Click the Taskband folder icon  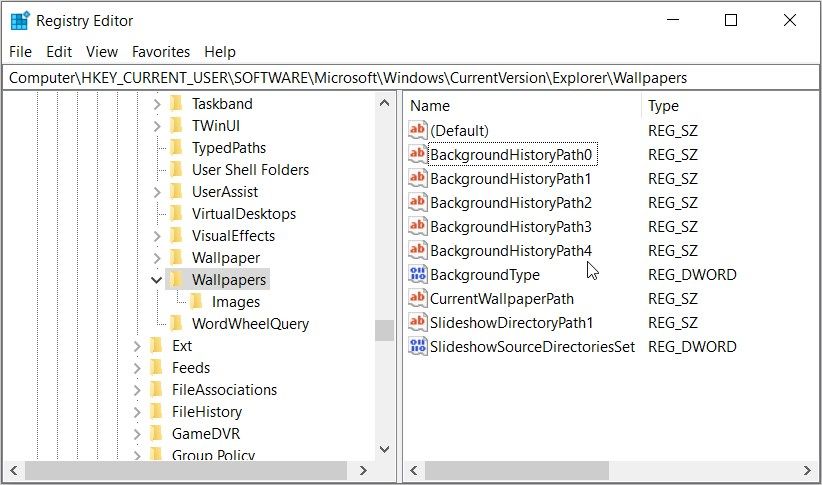(x=177, y=103)
